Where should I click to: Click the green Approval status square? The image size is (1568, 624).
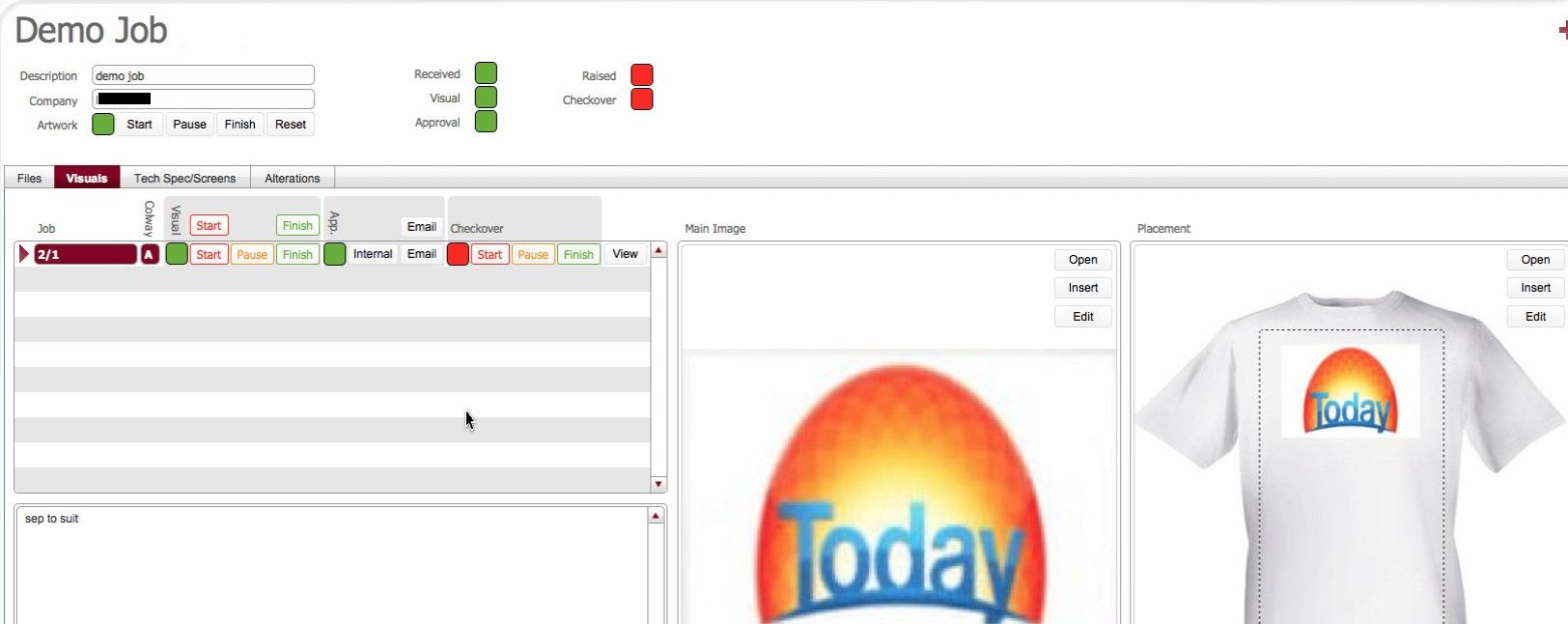486,122
